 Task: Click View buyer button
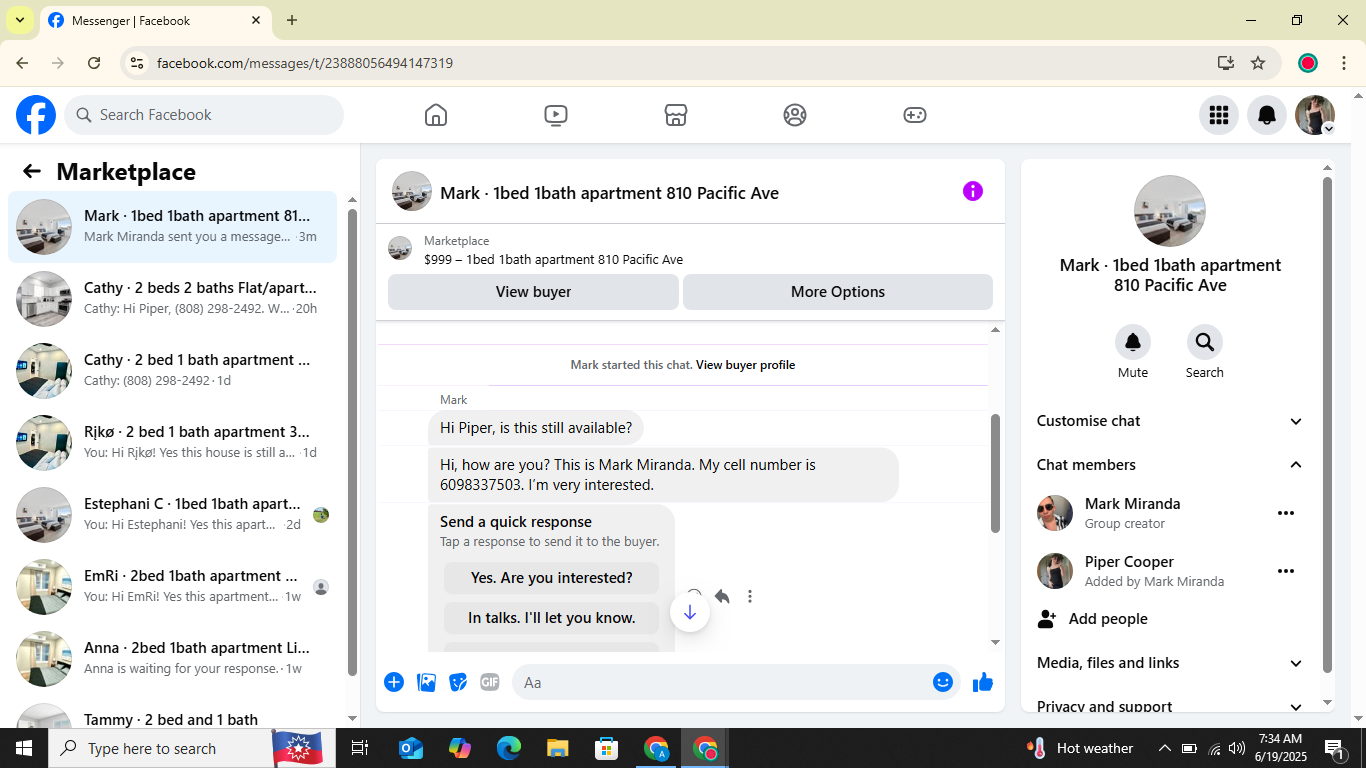[534, 292]
